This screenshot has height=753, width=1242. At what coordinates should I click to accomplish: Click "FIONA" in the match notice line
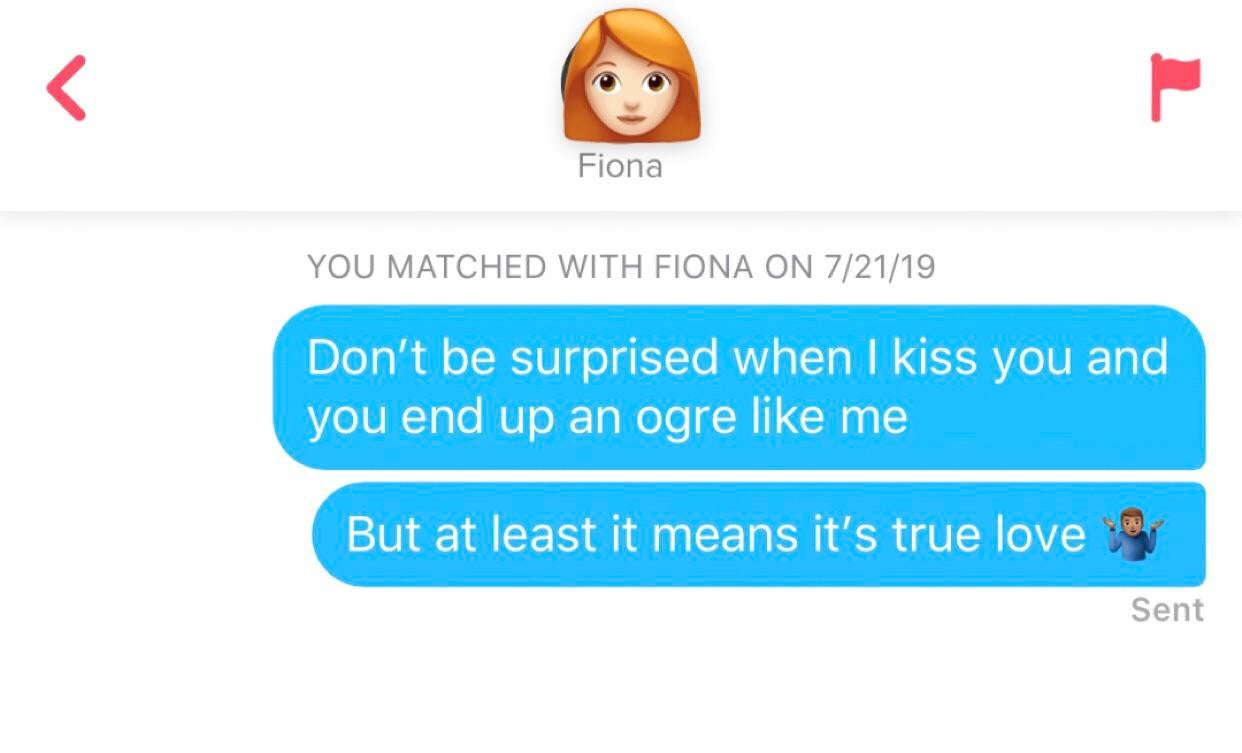(x=704, y=267)
